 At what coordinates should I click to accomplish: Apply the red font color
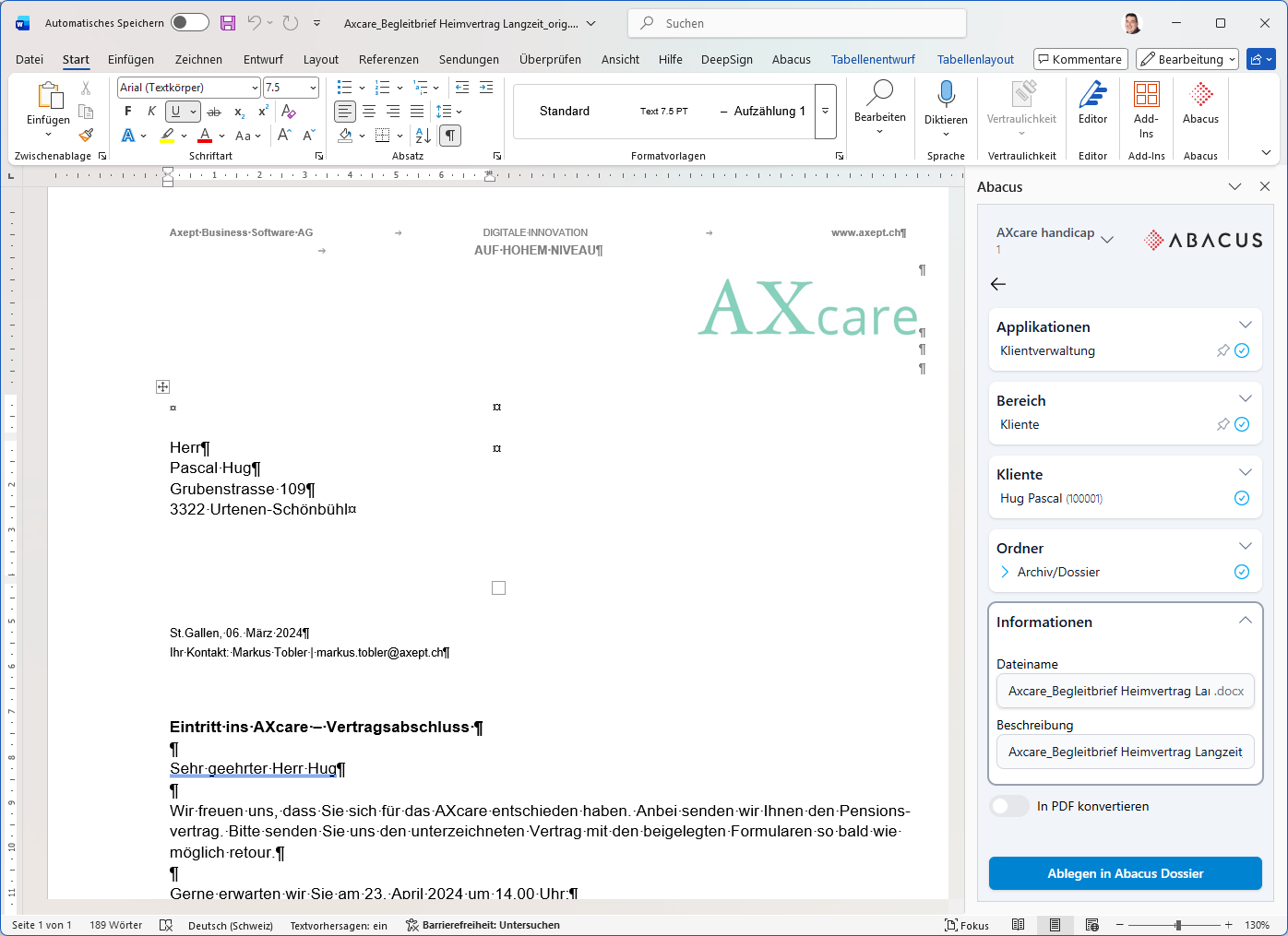(x=205, y=136)
